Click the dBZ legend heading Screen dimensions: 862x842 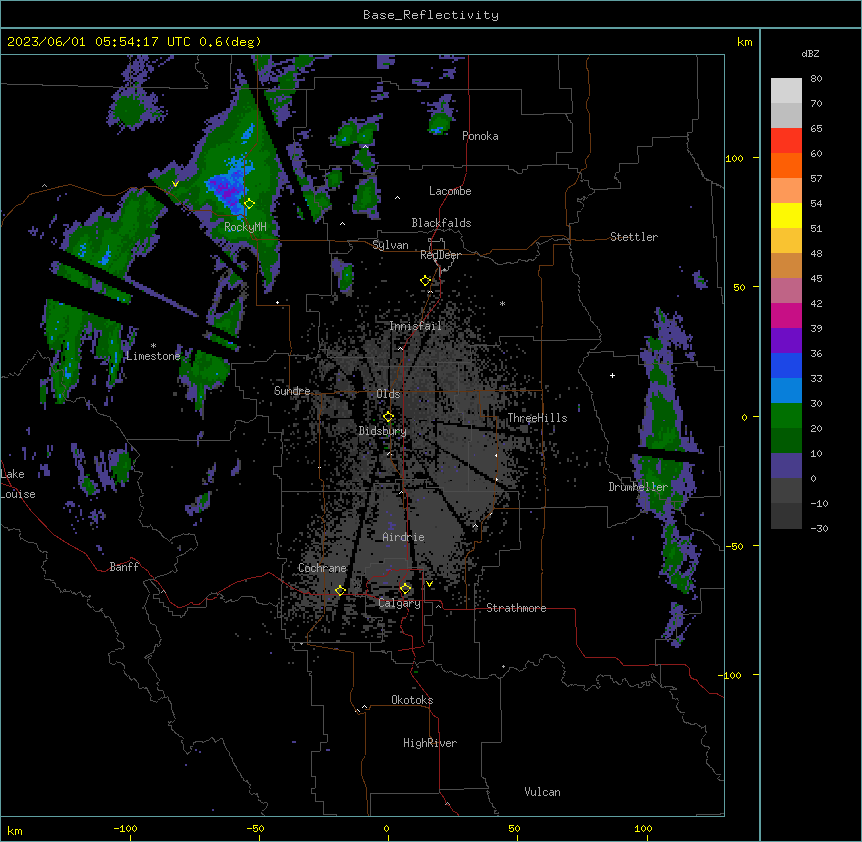click(810, 54)
